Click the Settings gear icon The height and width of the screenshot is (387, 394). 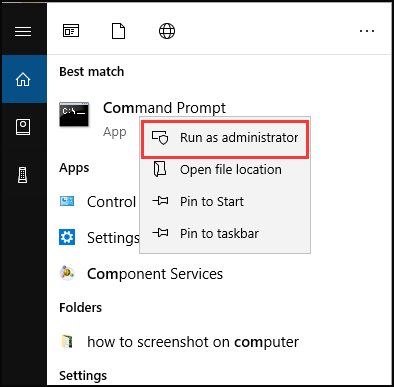[67, 237]
